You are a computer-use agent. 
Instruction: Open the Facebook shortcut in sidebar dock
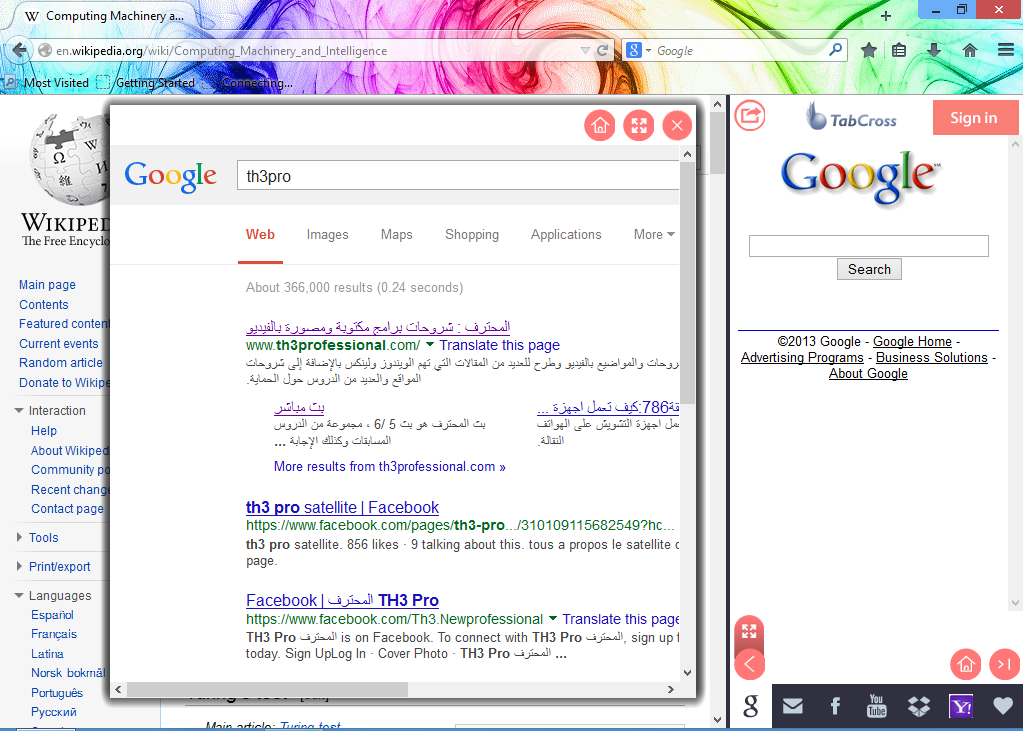click(835, 706)
